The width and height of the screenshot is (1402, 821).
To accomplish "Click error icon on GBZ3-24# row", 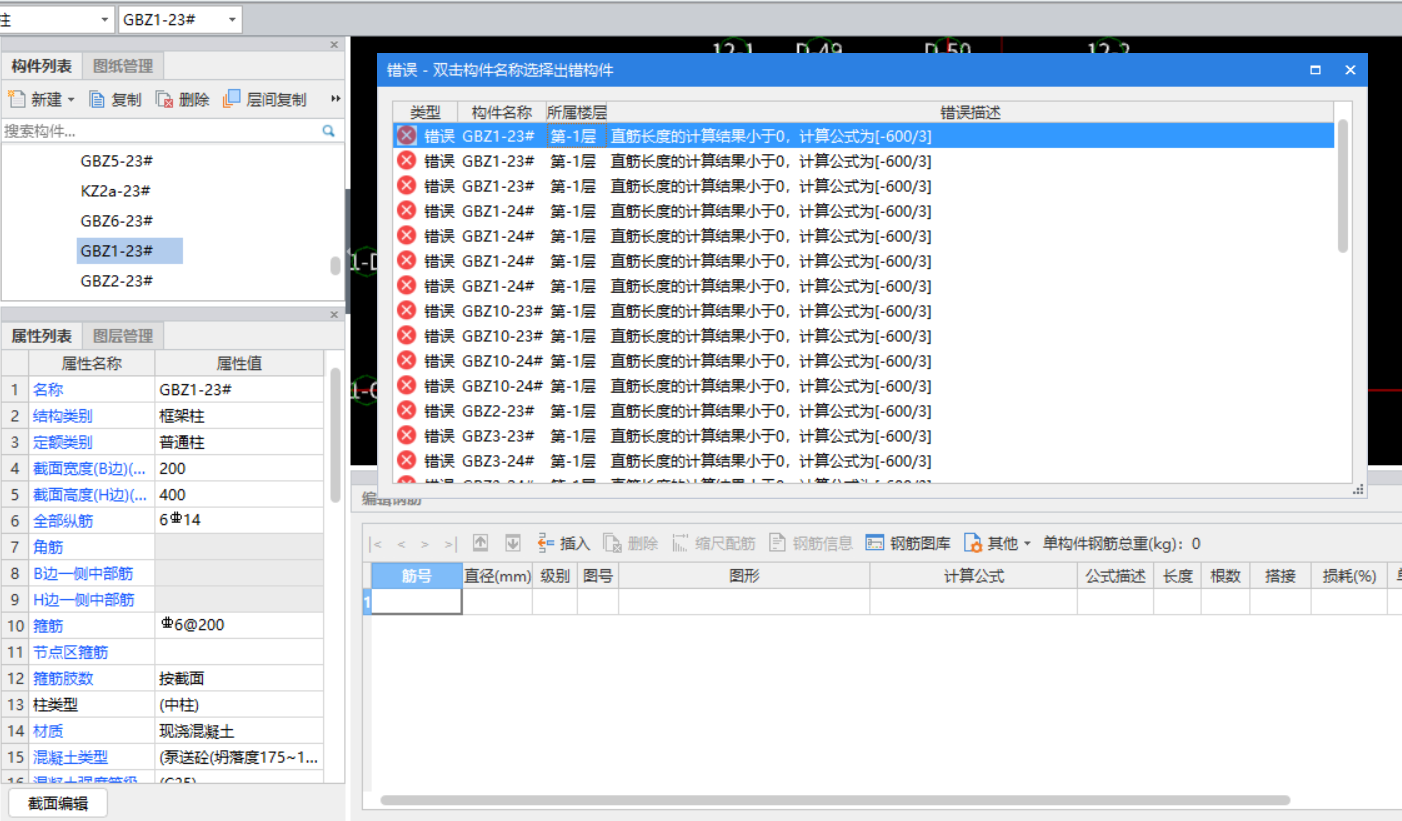I will click(406, 460).
